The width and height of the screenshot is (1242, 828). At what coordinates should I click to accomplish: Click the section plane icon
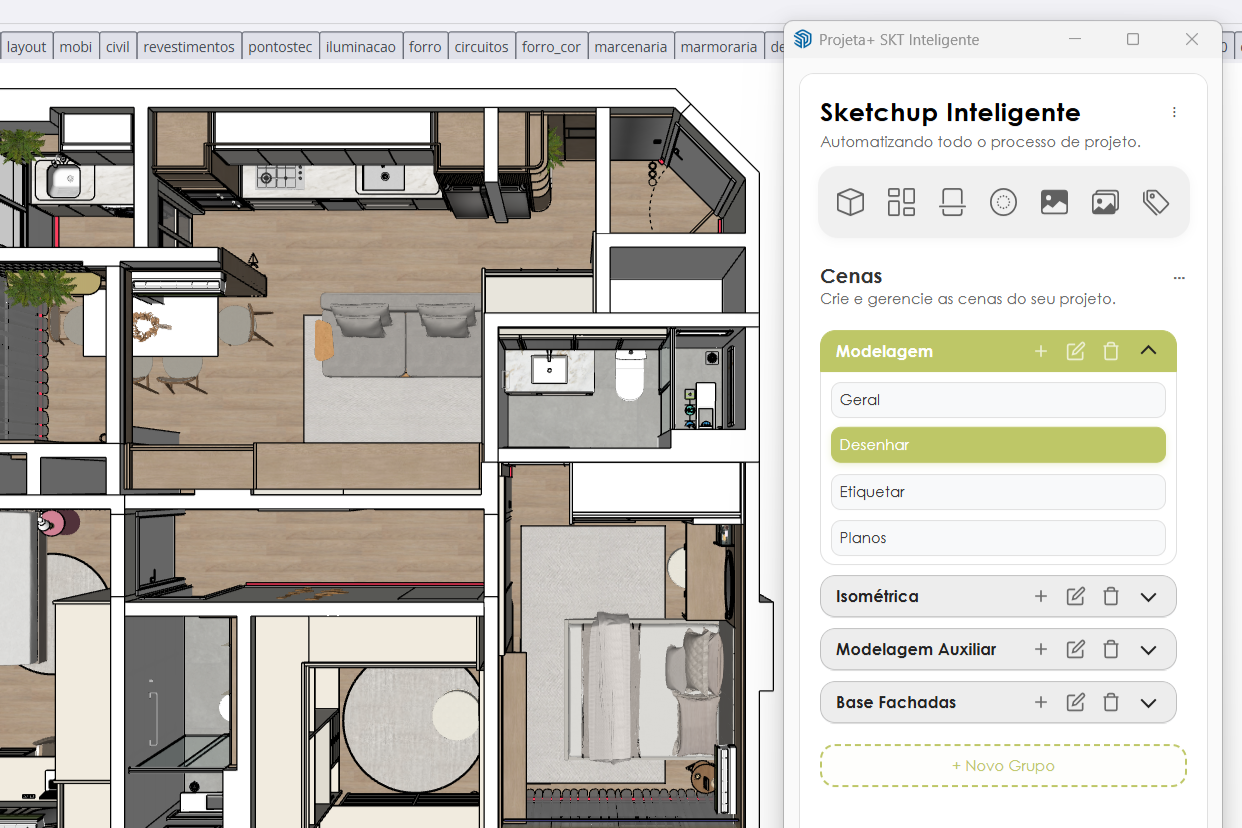click(952, 201)
